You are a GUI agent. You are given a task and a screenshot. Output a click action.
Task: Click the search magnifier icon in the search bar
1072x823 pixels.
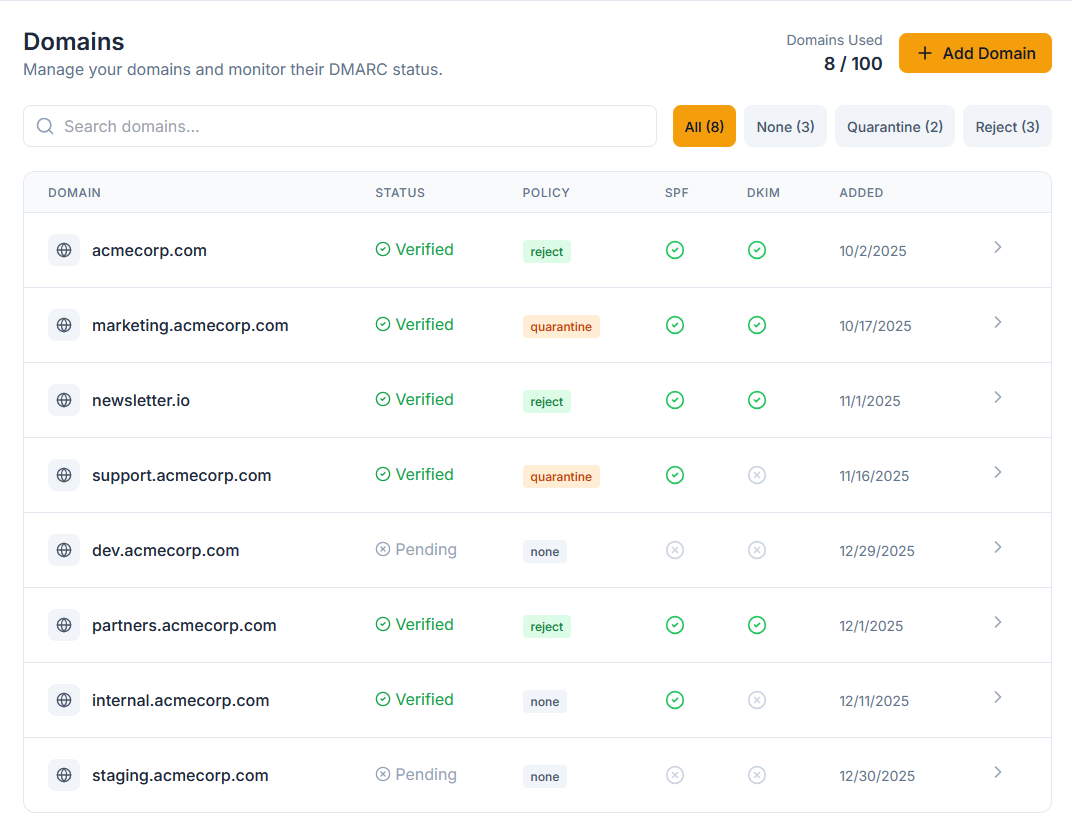point(44,126)
